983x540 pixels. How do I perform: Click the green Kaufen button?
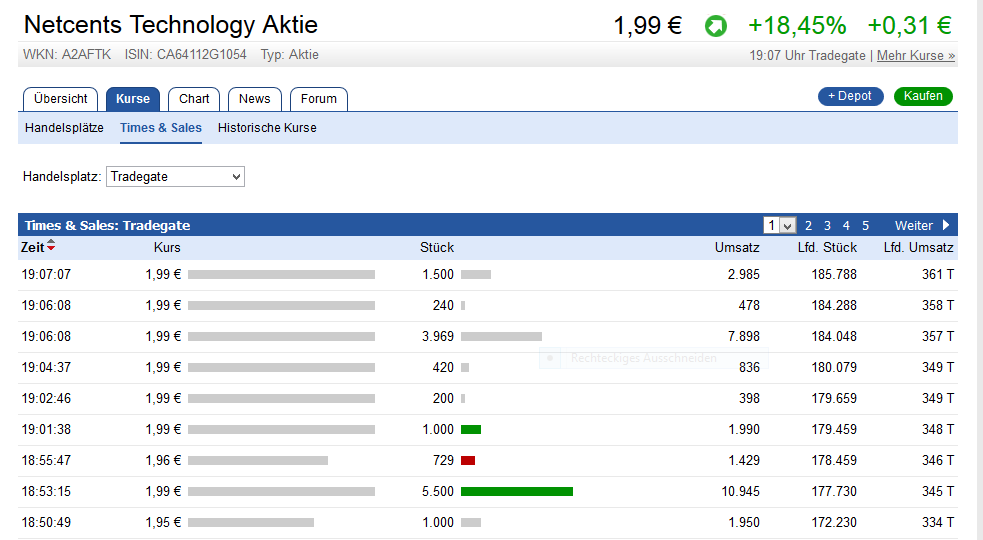click(923, 96)
